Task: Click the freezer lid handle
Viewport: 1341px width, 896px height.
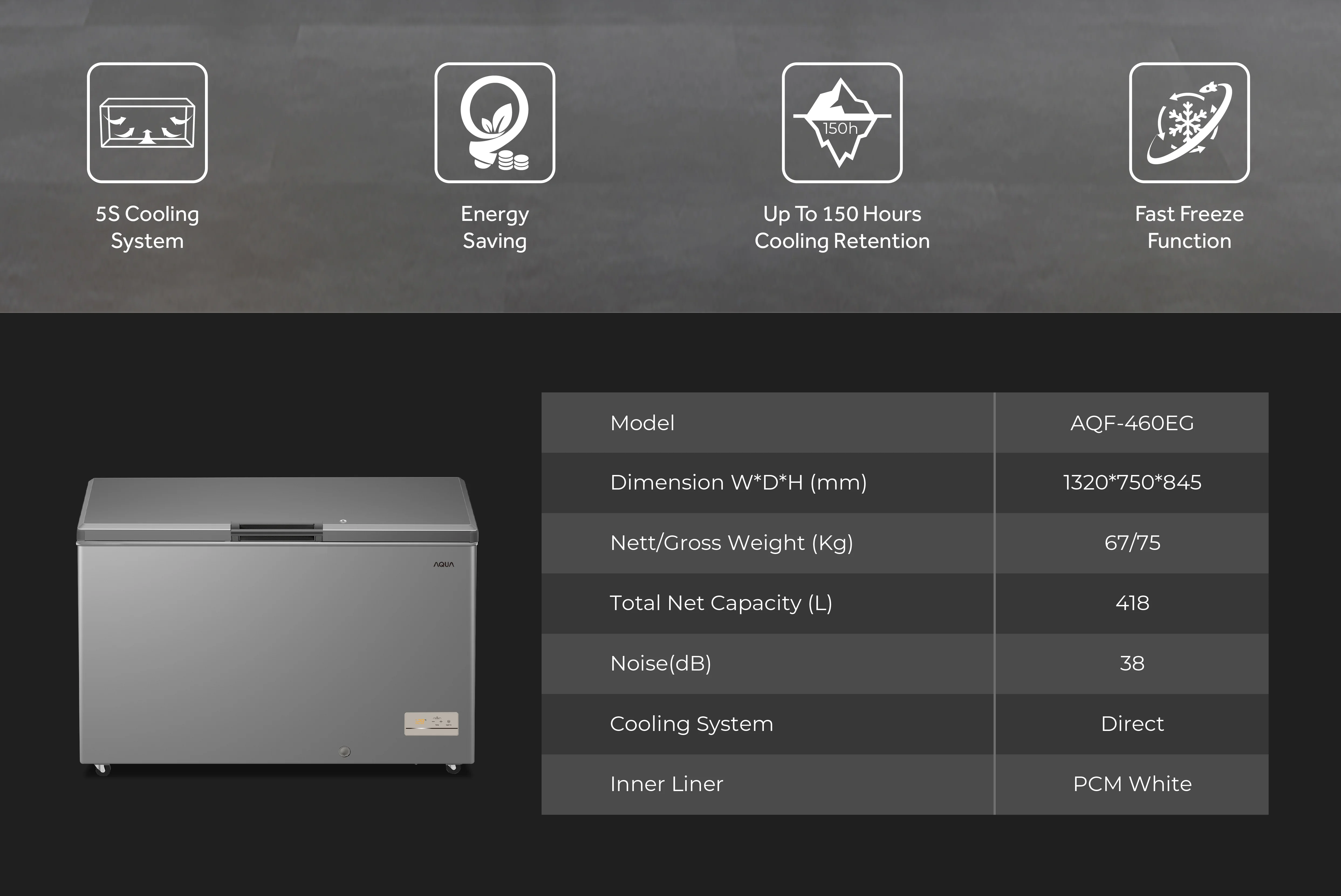Action: (x=276, y=531)
